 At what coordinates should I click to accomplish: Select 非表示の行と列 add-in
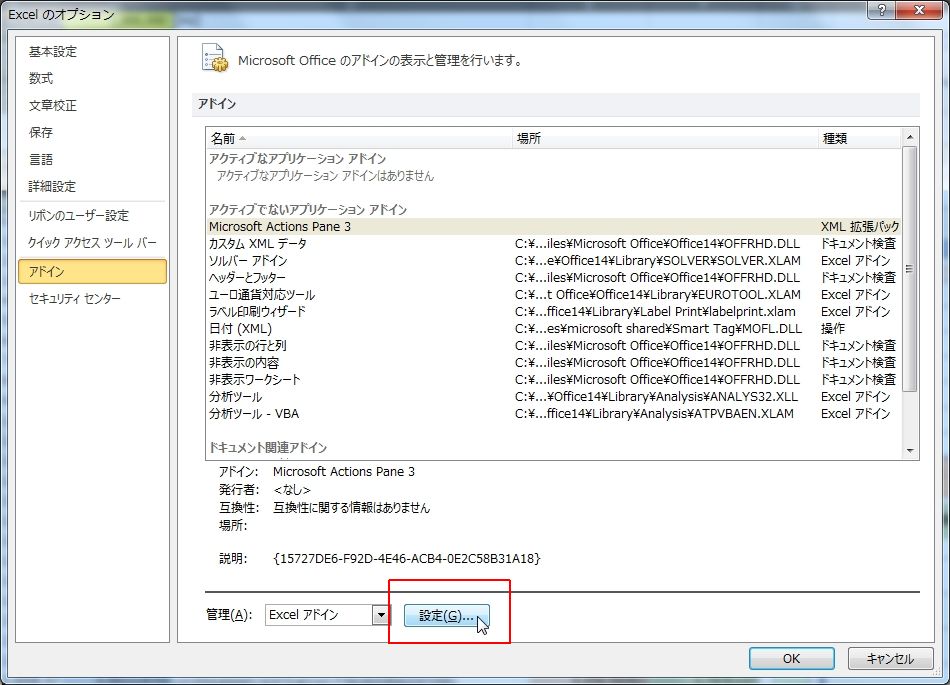(x=553, y=345)
